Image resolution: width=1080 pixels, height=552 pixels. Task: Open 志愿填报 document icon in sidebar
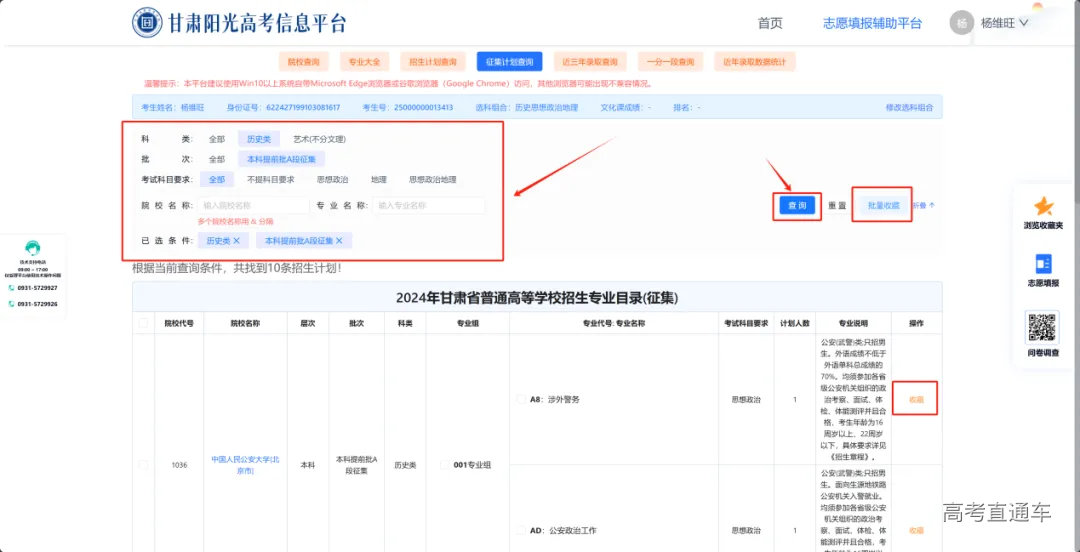point(1043,264)
